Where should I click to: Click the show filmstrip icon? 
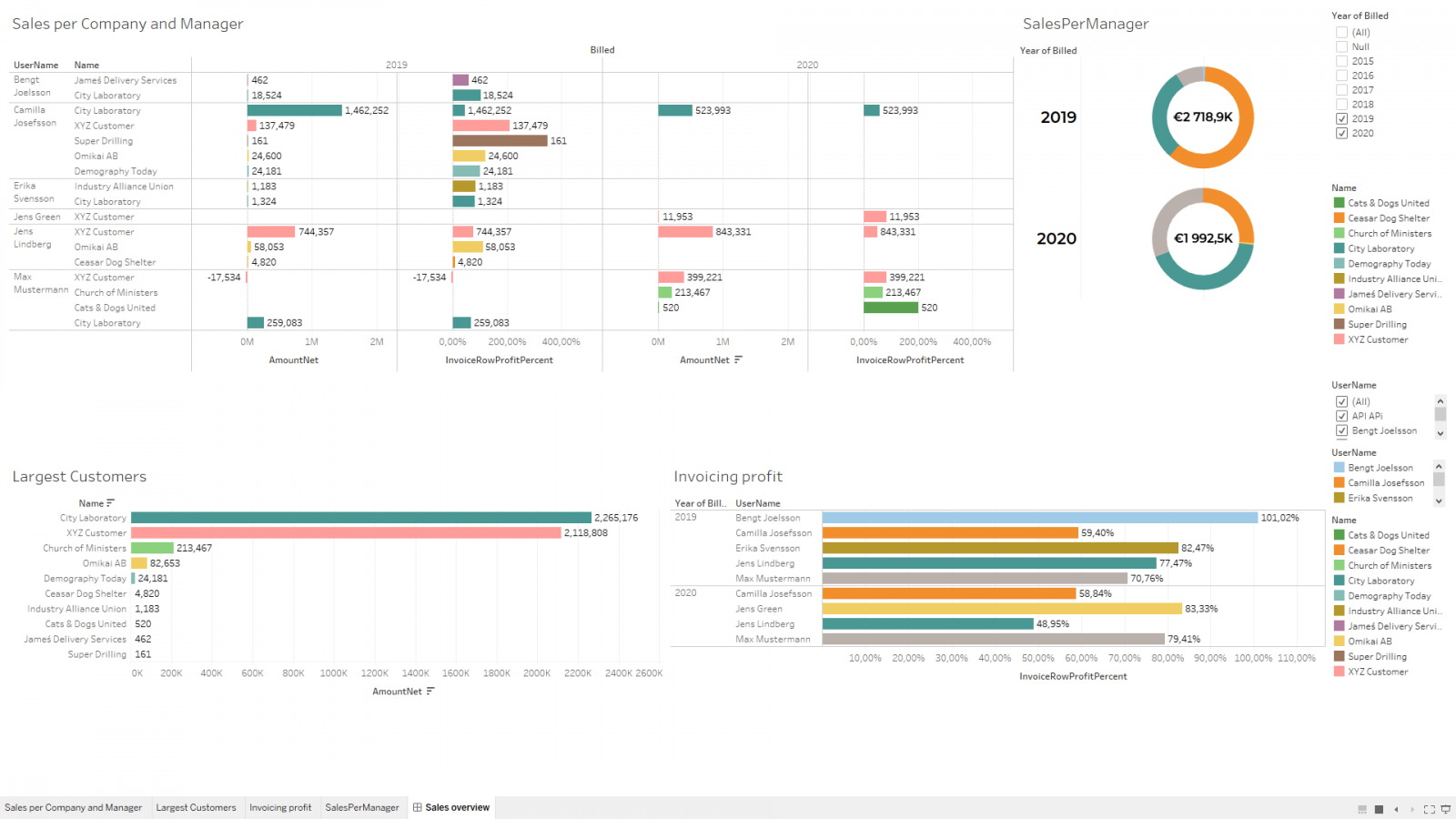tap(1362, 809)
